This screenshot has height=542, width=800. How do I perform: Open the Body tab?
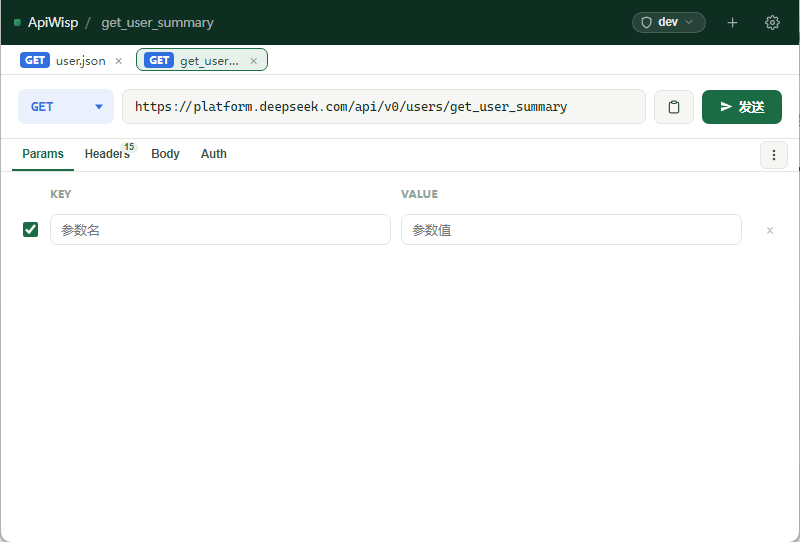click(x=165, y=154)
